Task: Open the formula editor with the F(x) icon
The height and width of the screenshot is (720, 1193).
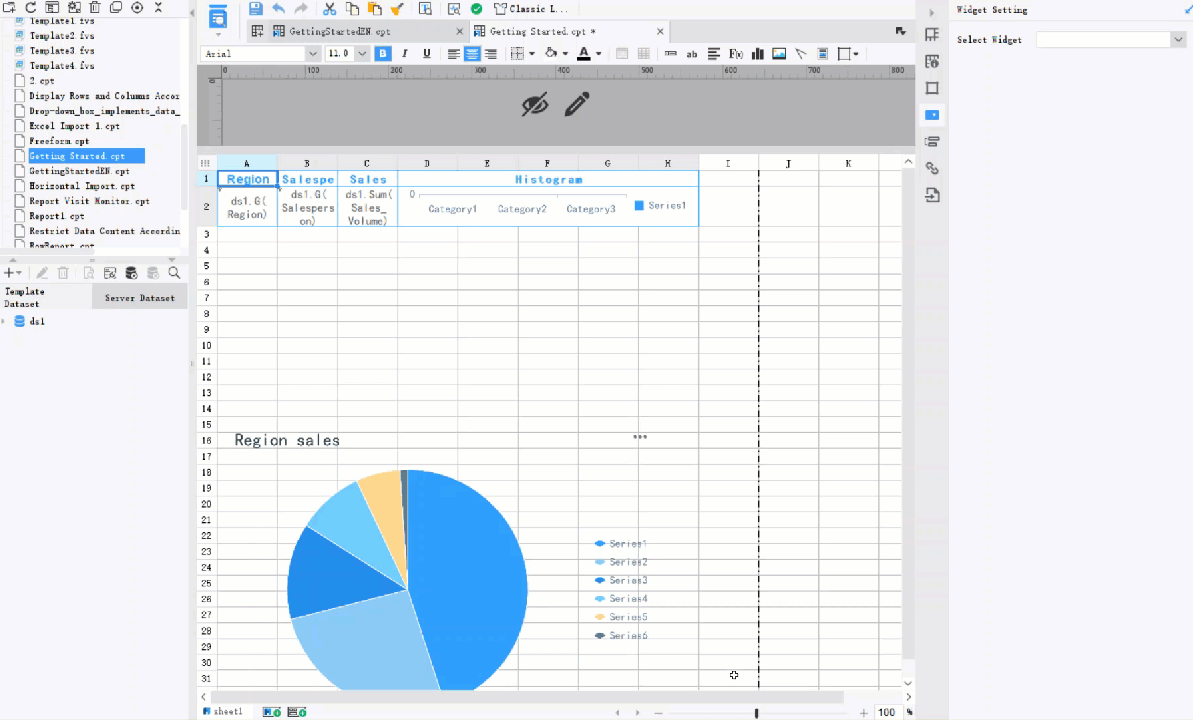Action: (735, 53)
